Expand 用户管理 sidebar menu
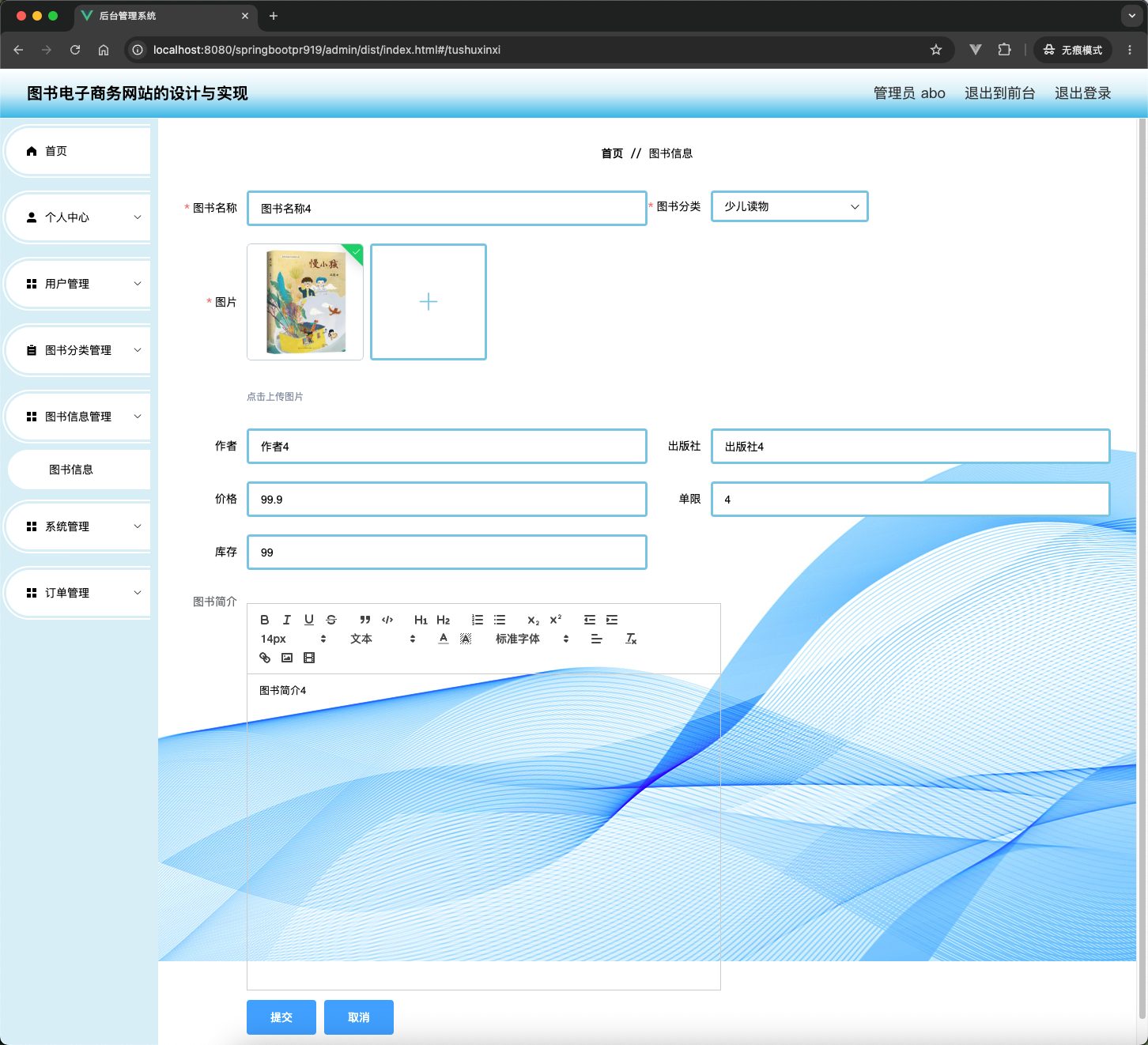The height and width of the screenshot is (1045, 1148). pyautogui.click(x=77, y=284)
